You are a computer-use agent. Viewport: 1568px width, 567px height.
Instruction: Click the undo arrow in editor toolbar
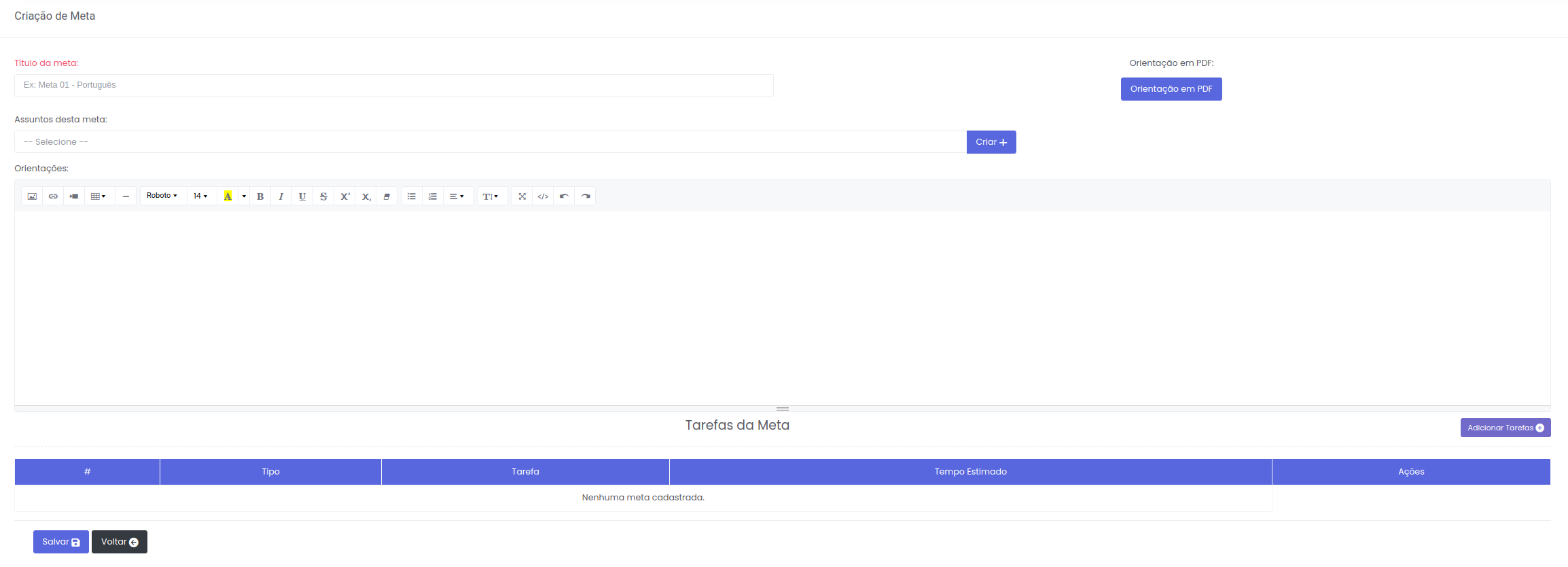point(564,196)
